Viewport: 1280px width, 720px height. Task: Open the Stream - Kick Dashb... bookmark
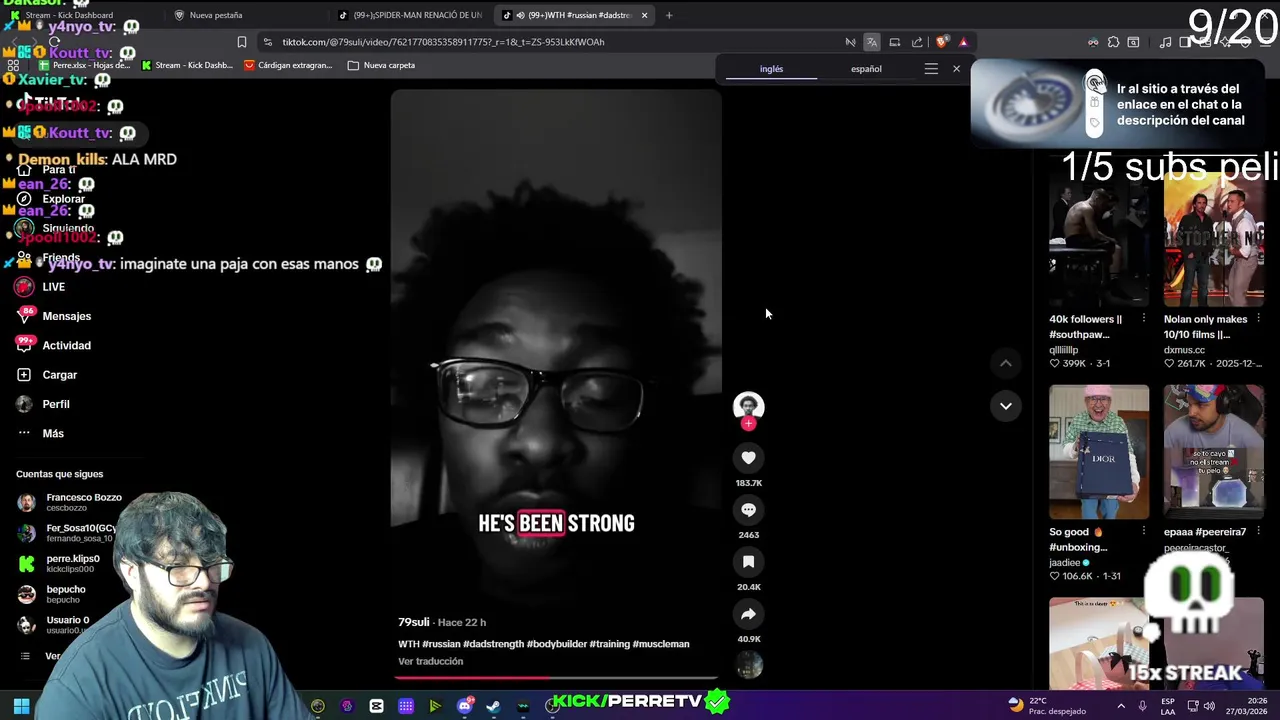click(188, 65)
